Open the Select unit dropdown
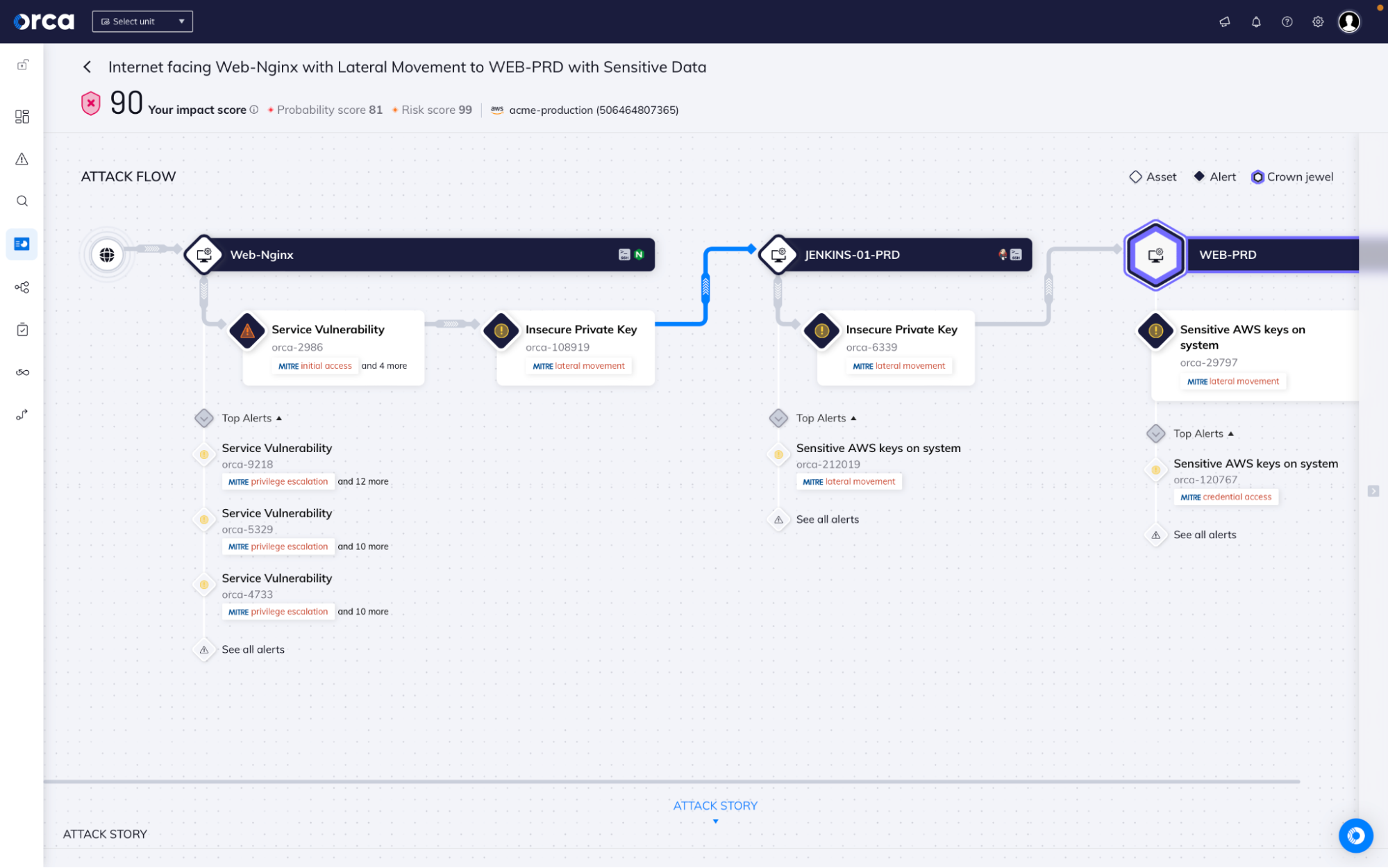The width and height of the screenshot is (1388, 868). point(142,21)
